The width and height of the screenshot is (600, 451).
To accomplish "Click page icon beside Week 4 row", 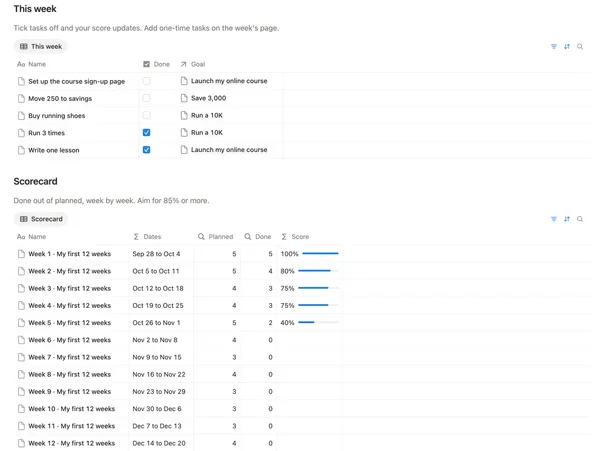I will 21,305.
